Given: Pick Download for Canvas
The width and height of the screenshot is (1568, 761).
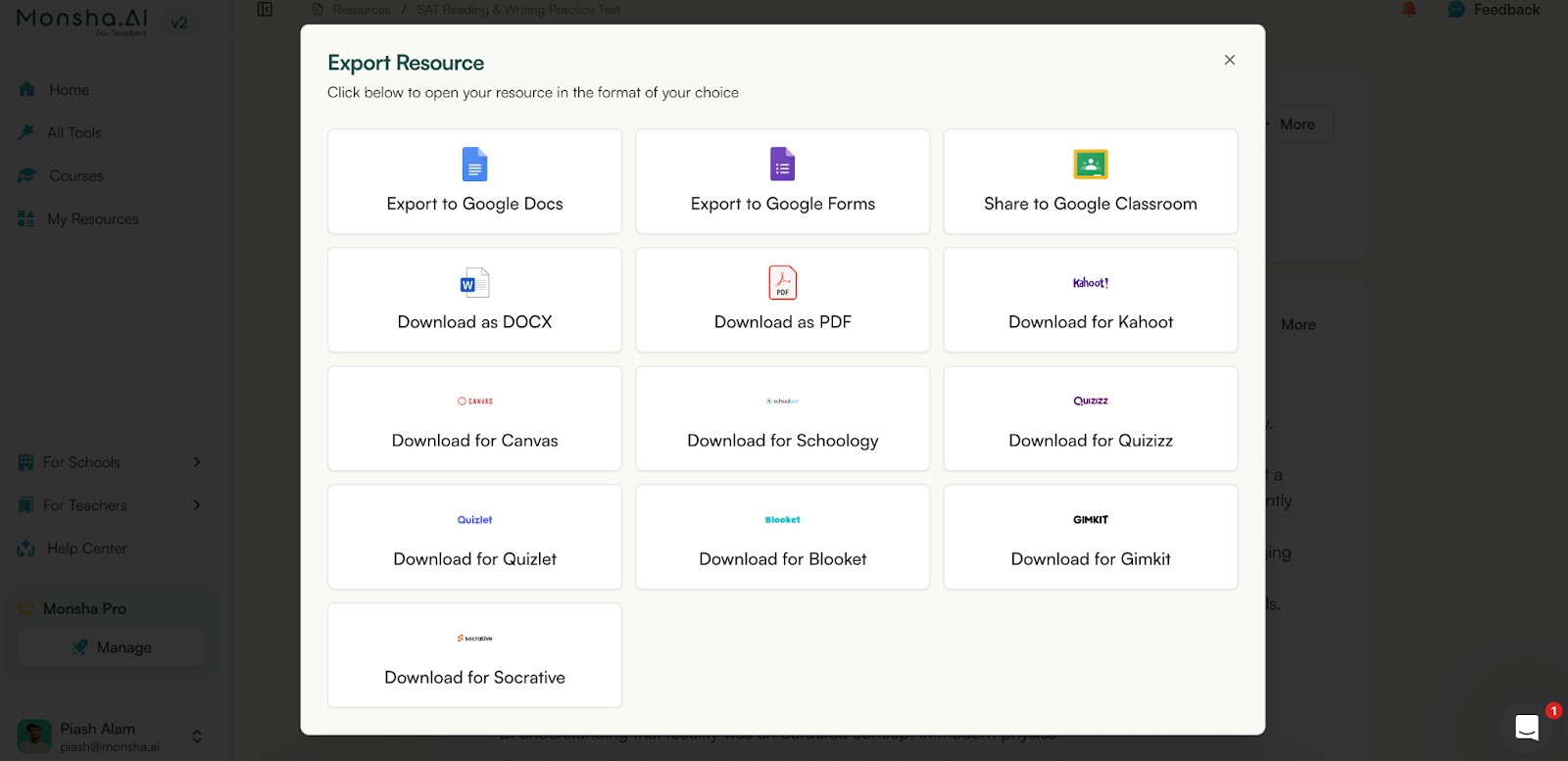Looking at the screenshot, I should point(474,418).
